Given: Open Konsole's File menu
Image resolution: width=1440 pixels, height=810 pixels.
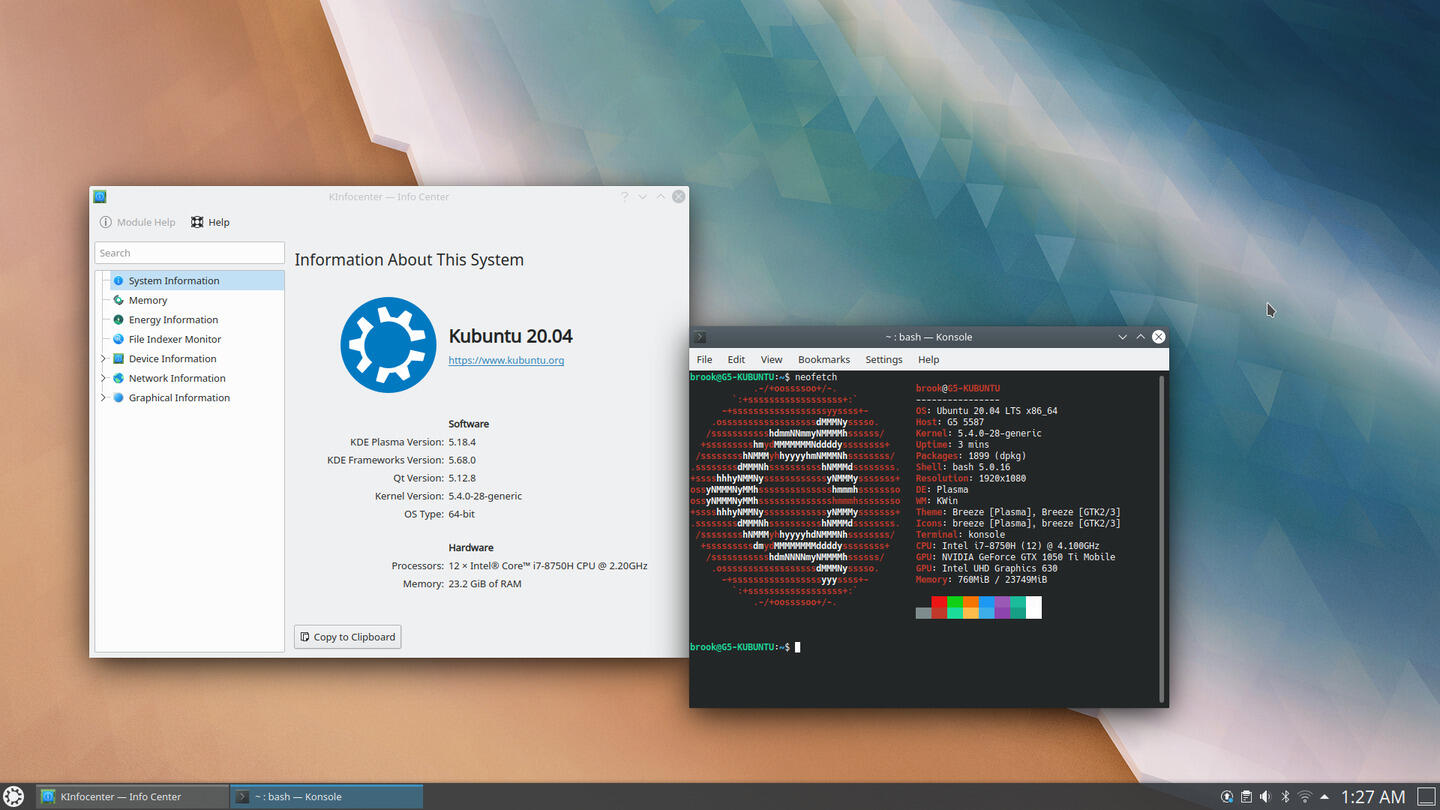Looking at the screenshot, I should pyautogui.click(x=704, y=359).
